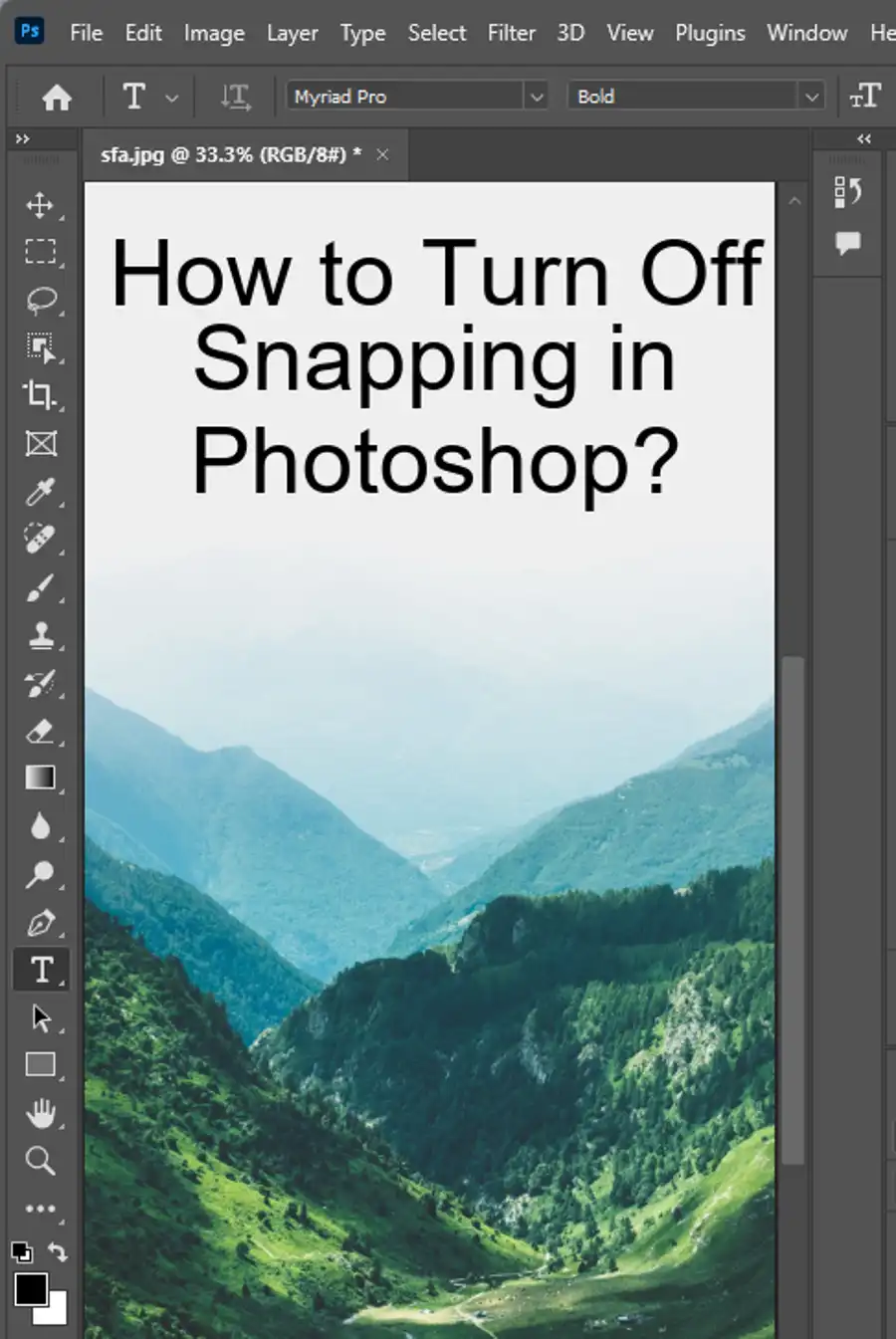Select the Pen tool
Viewport: 896px width, 1339px height.
point(40,922)
